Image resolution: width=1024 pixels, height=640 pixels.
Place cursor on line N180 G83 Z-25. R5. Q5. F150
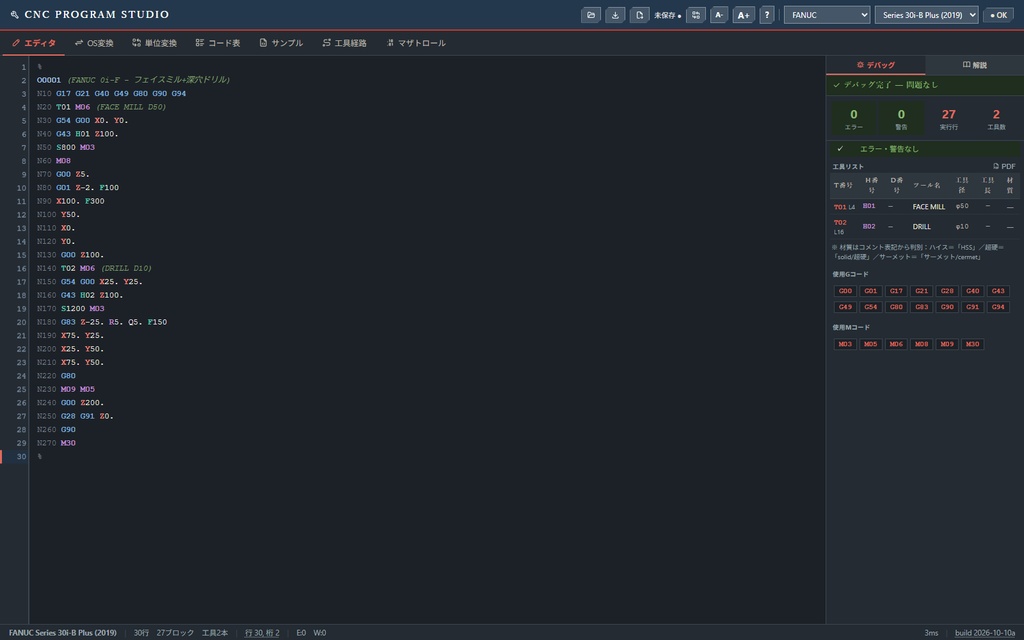point(102,322)
